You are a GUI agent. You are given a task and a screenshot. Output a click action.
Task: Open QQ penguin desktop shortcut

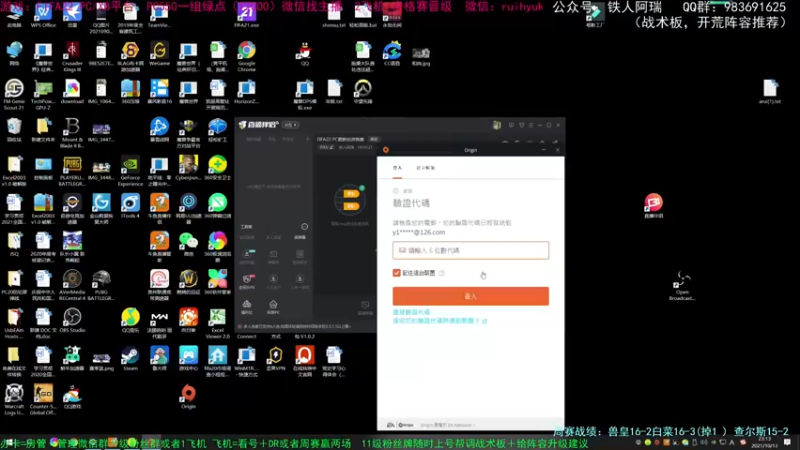(305, 54)
